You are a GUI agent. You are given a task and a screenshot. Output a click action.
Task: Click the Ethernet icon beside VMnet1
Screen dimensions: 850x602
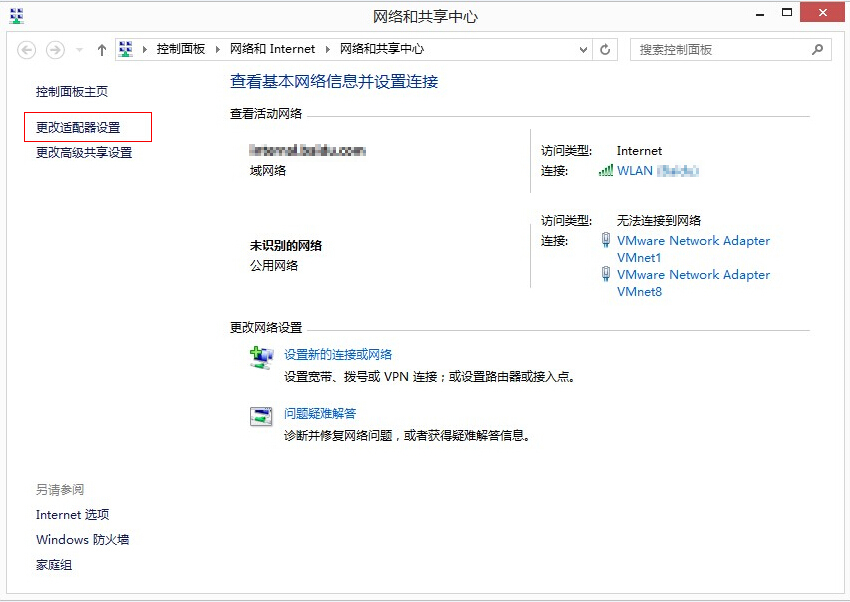point(608,241)
